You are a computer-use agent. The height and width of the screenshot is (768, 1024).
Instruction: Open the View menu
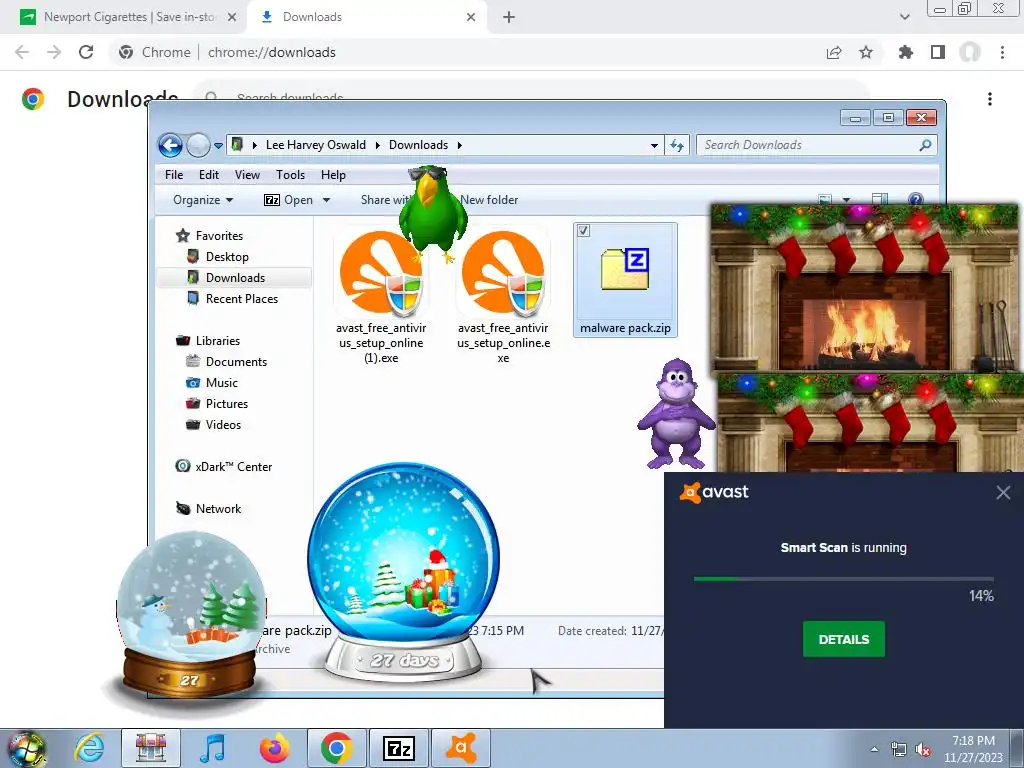[x=248, y=174]
